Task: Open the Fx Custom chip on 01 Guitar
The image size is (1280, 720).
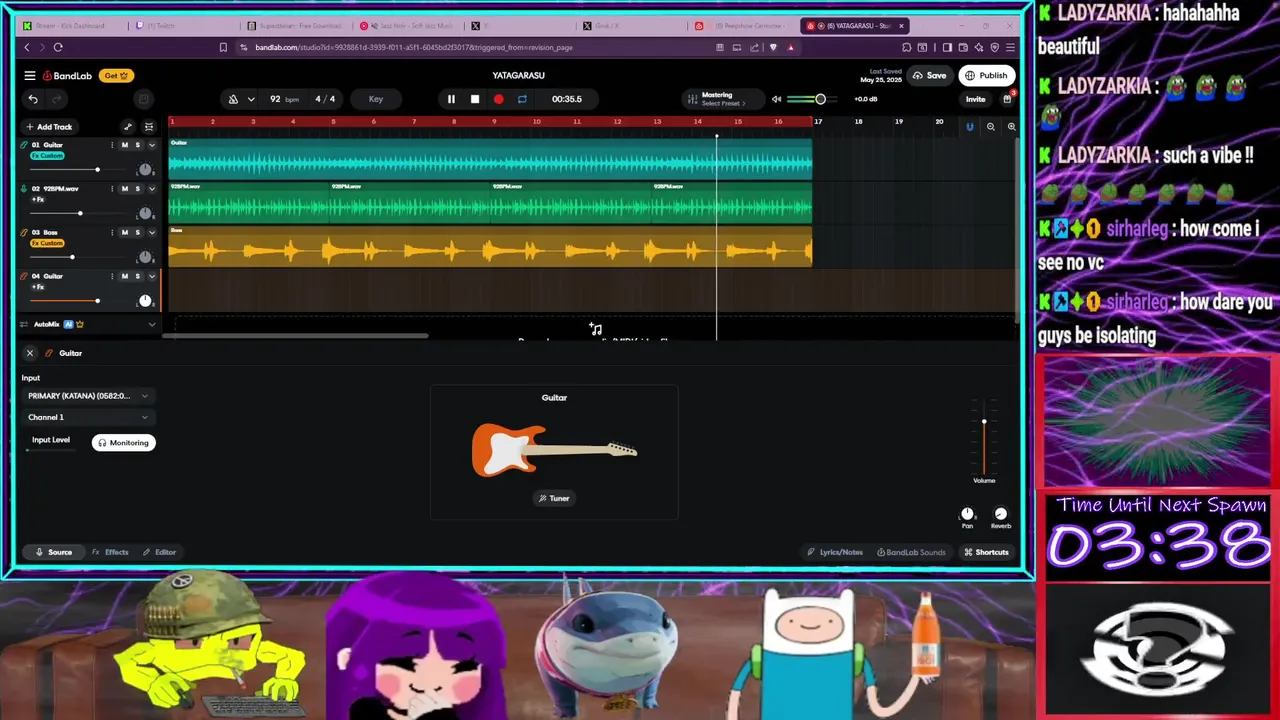Action: [x=47, y=156]
